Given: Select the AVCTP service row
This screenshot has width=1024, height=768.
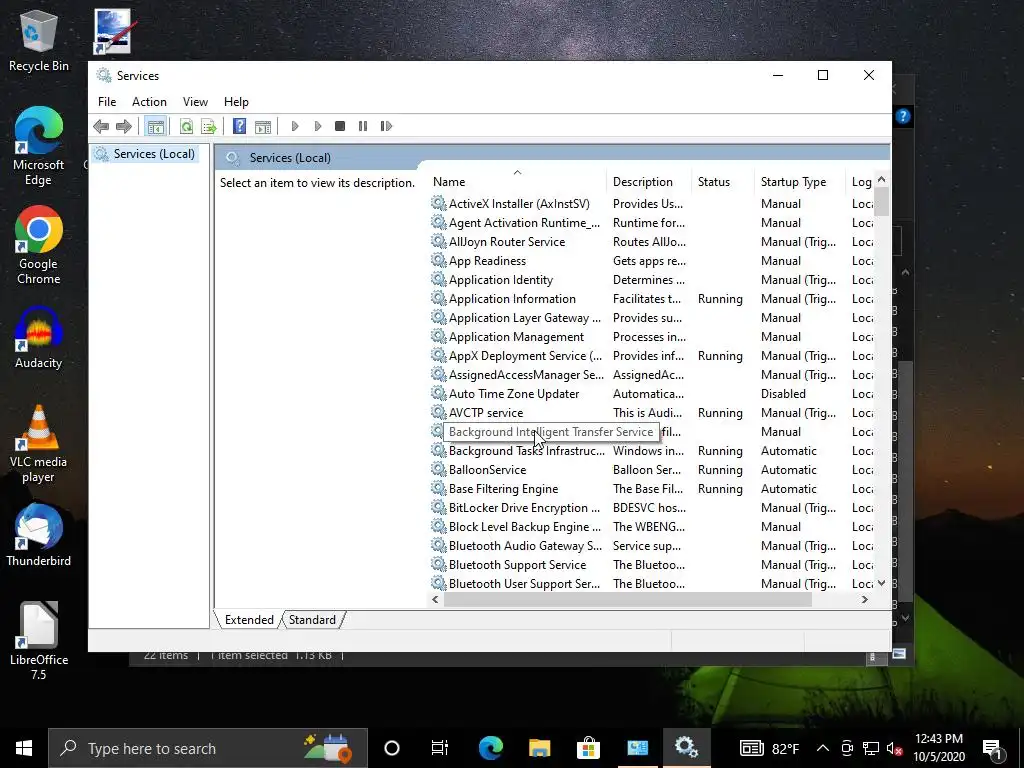Looking at the screenshot, I should point(486,413).
